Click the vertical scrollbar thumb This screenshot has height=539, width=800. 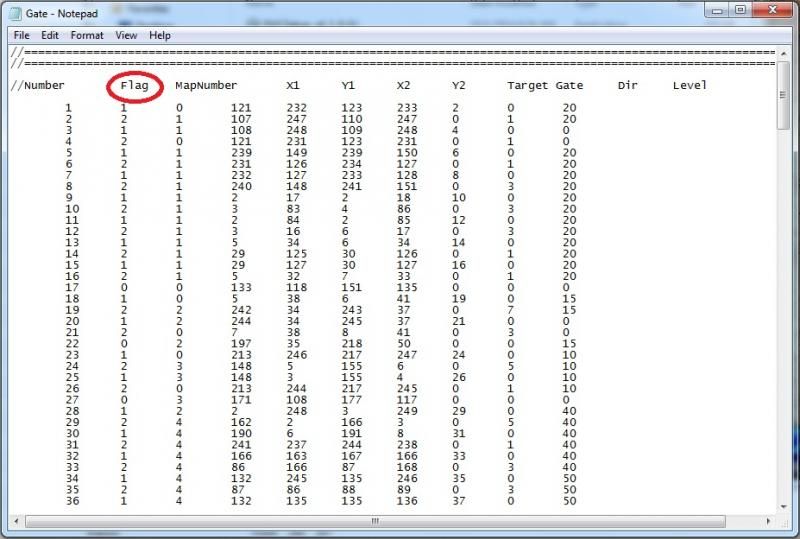[x=783, y=95]
